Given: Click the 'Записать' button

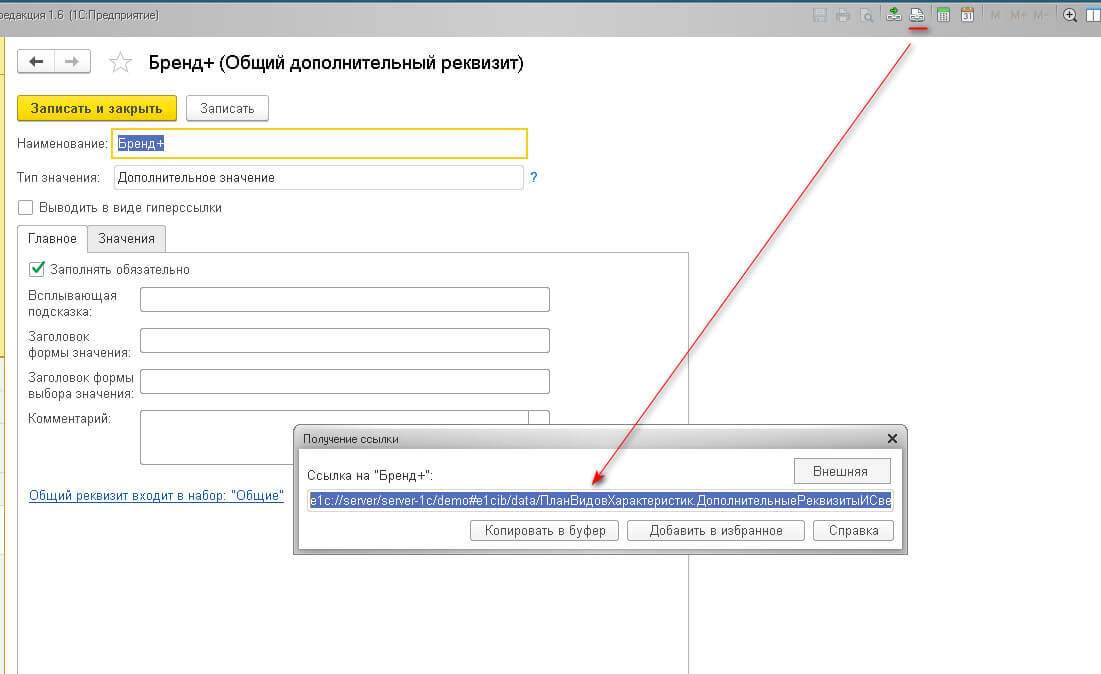Looking at the screenshot, I should 227,108.
